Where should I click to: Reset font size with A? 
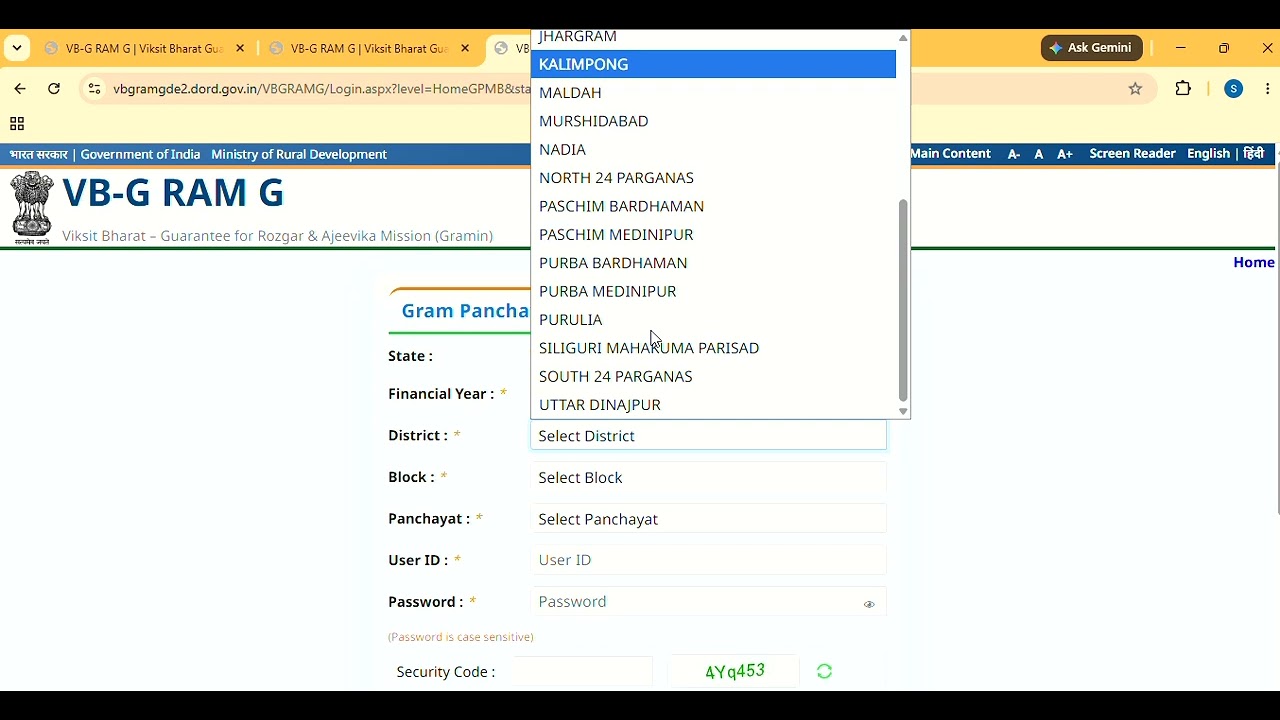click(1039, 154)
